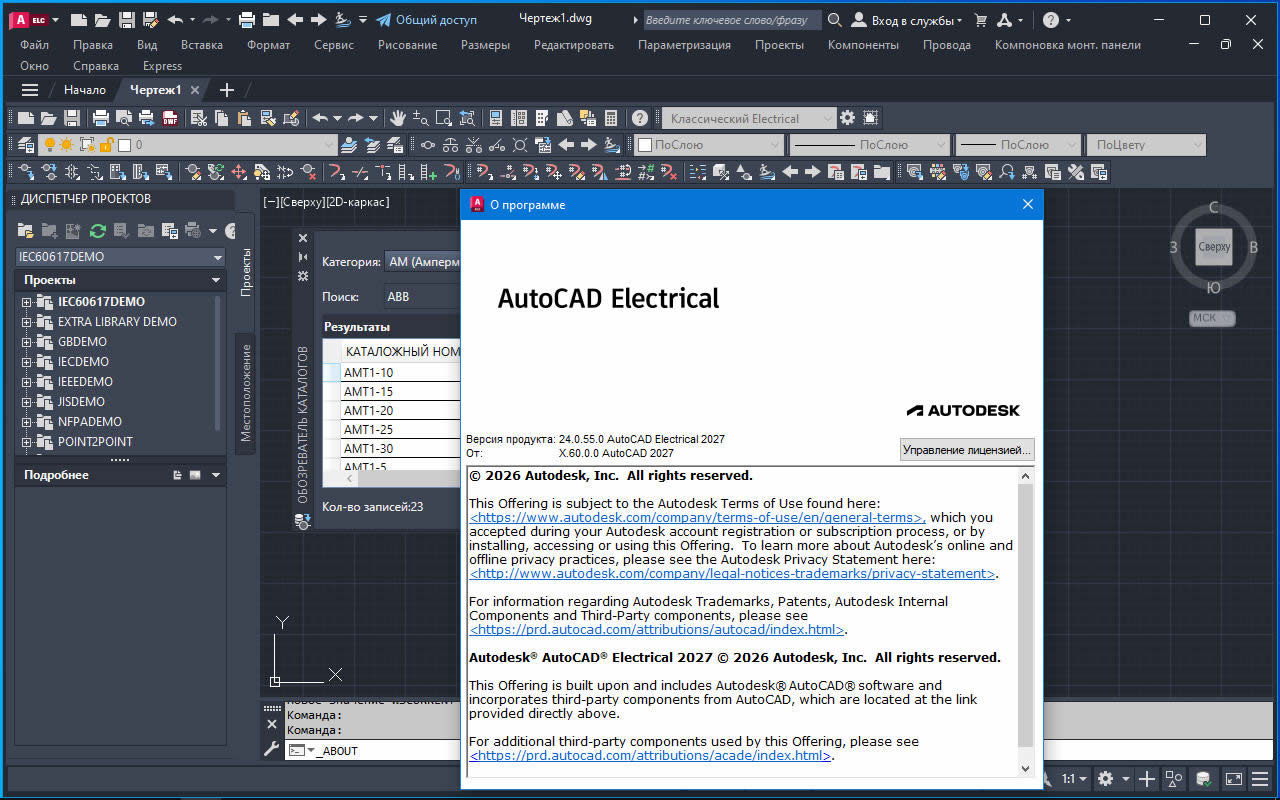Toggle the layer lock padlock icon
Screen dimensions: 1280x800
[x=107, y=145]
